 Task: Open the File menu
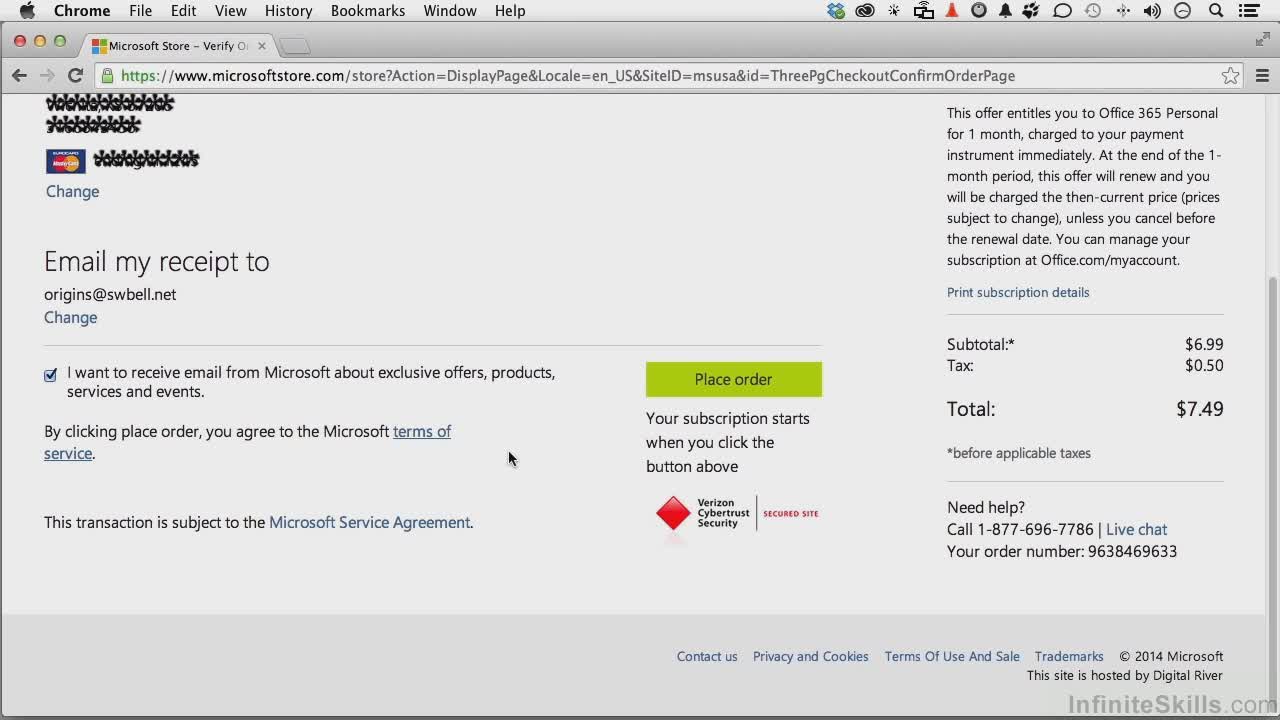[141, 11]
